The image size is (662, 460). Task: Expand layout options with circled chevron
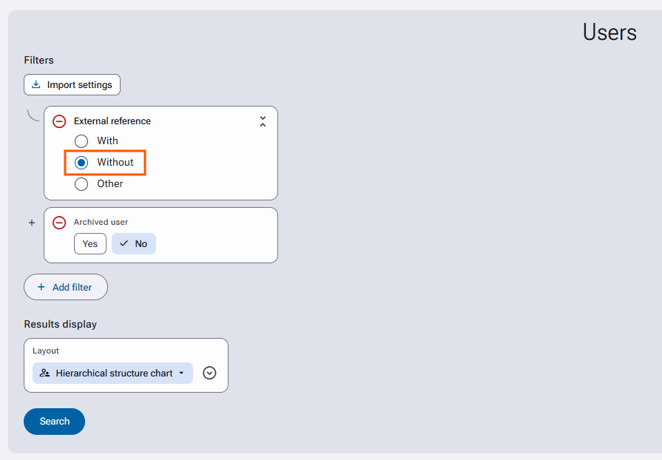tap(209, 373)
